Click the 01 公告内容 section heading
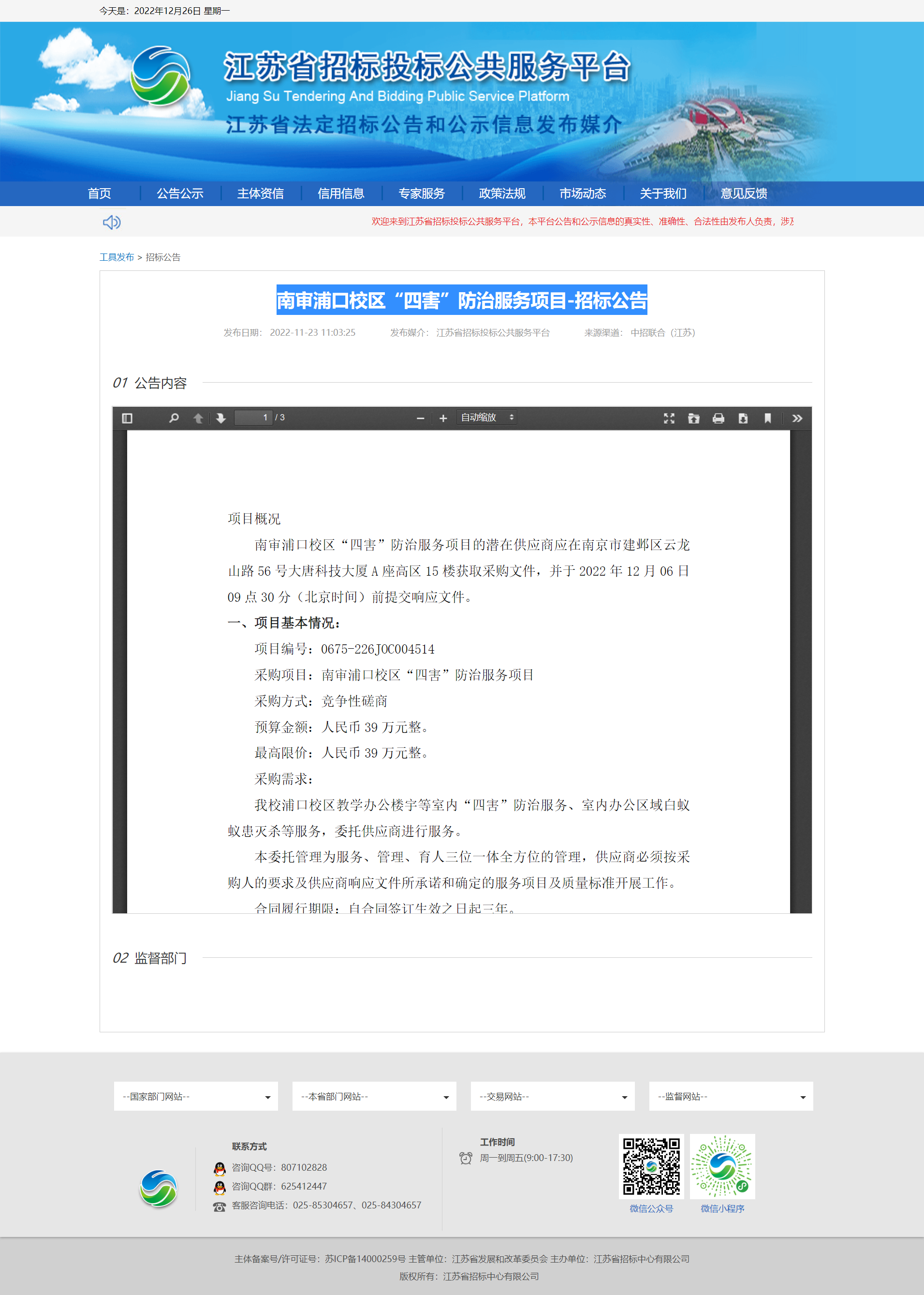This screenshot has width=924, height=1295. (149, 383)
